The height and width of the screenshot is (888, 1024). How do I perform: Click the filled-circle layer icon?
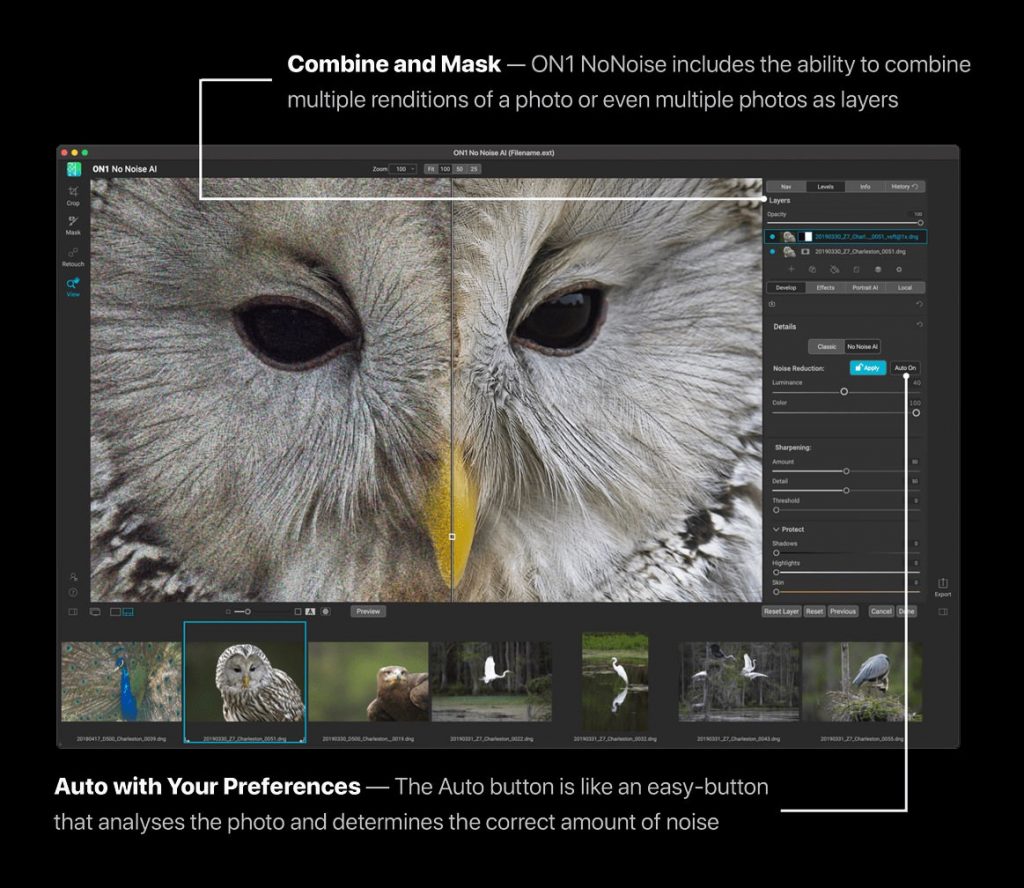point(878,269)
